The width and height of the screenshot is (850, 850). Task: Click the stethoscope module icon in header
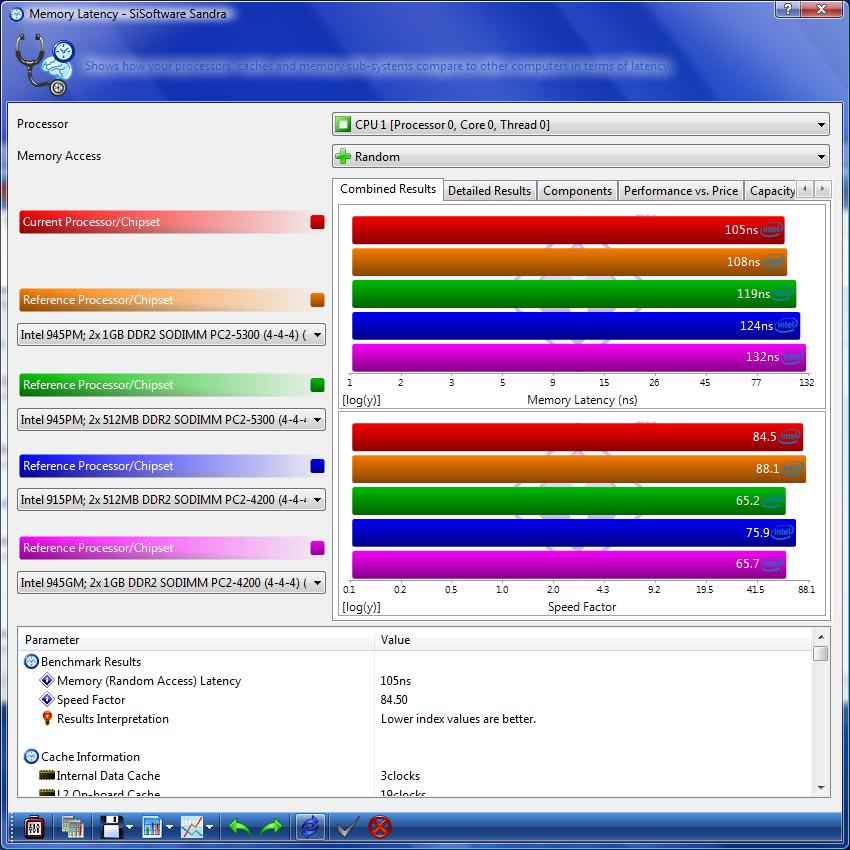(x=44, y=65)
